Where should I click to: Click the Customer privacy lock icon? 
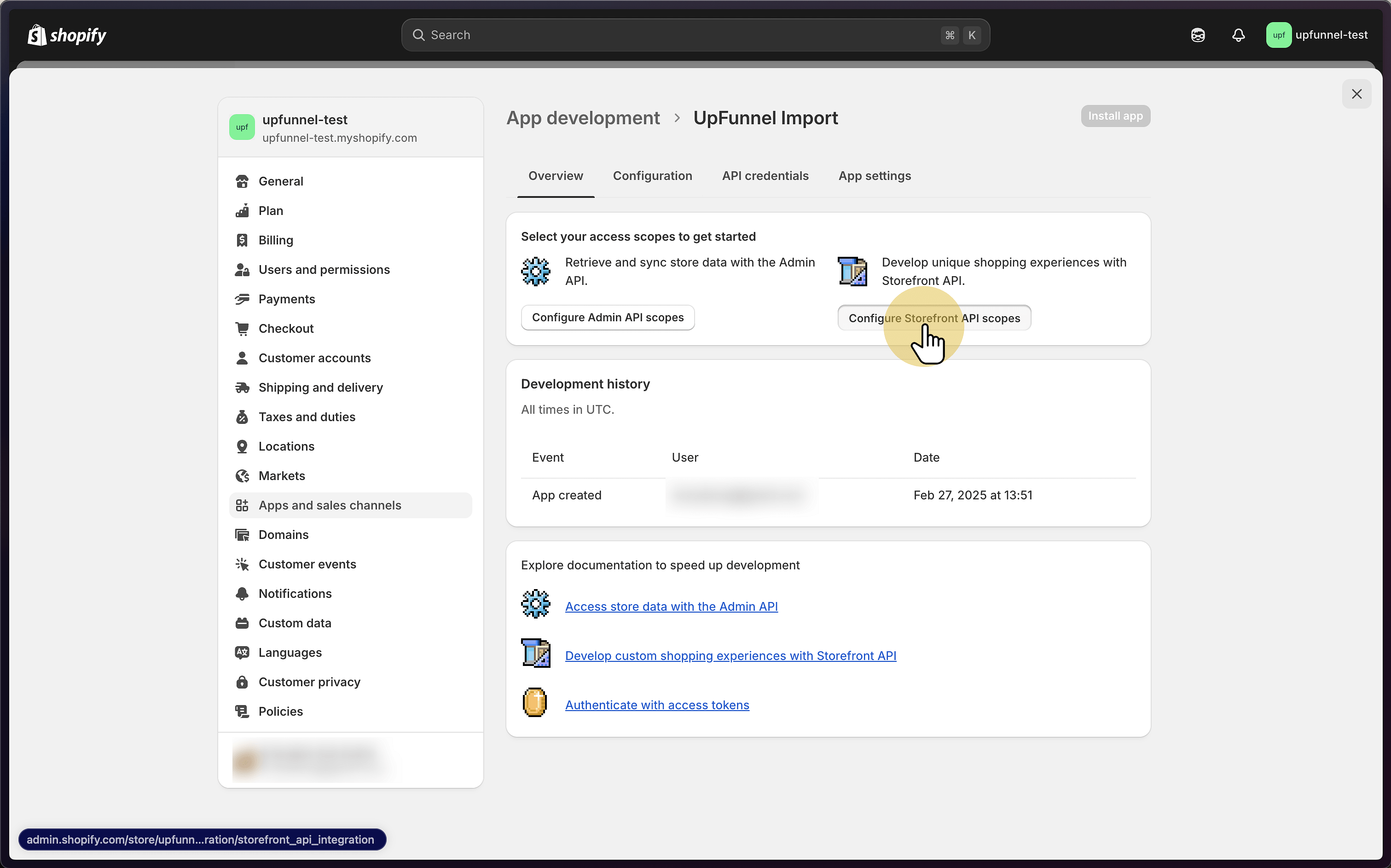click(242, 682)
